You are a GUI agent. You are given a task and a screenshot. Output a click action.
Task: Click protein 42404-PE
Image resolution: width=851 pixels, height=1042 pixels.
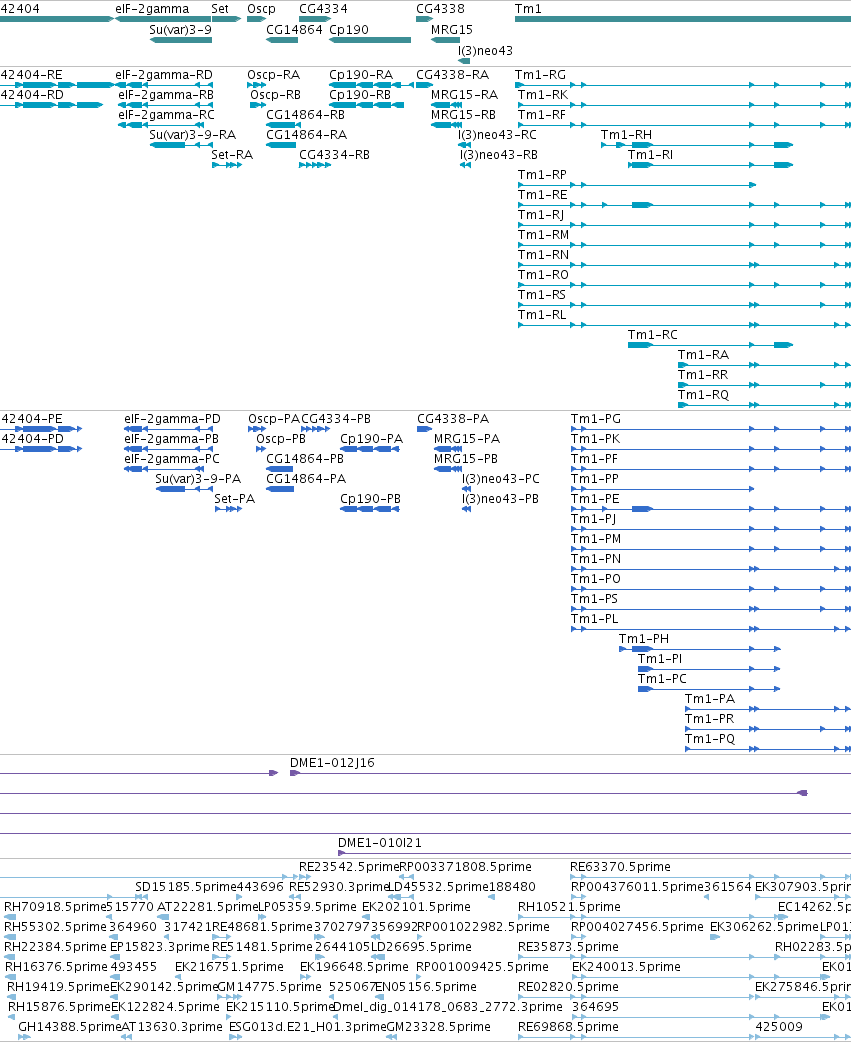(32, 419)
